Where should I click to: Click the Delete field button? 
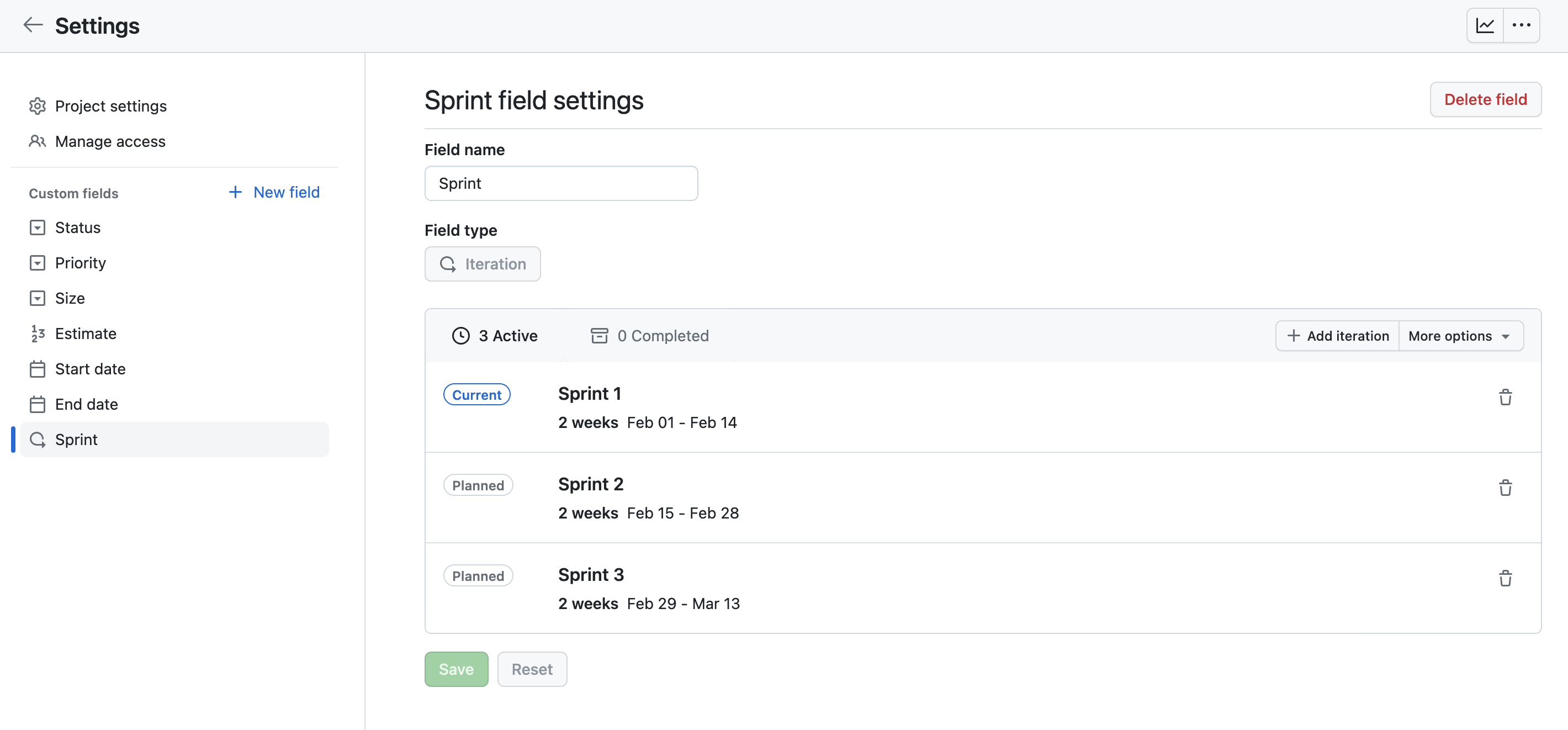click(x=1485, y=99)
